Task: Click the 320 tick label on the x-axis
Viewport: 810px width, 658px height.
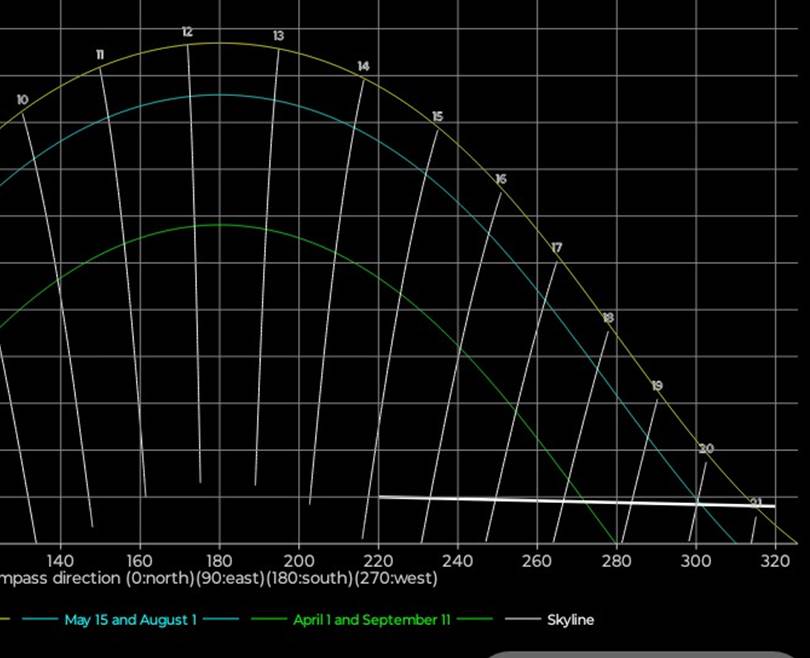Action: (x=775, y=560)
